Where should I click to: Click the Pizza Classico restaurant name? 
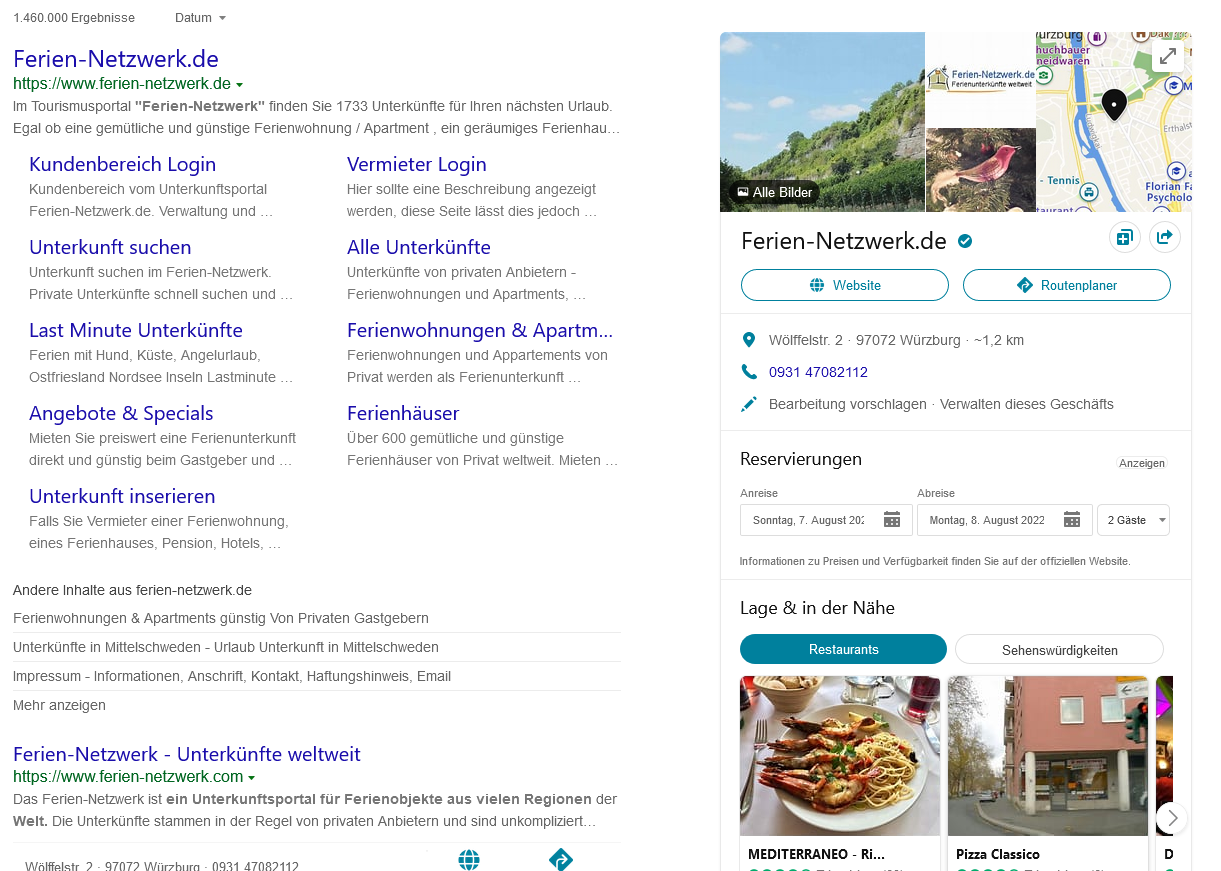coord(998,854)
